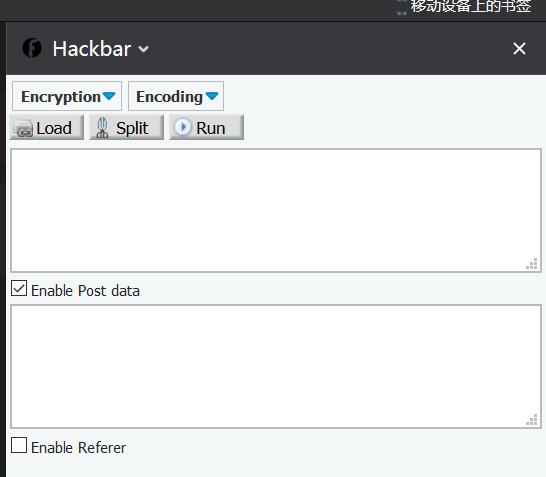Click the Load button's printer icon
546x477 pixels.
(x=23, y=128)
